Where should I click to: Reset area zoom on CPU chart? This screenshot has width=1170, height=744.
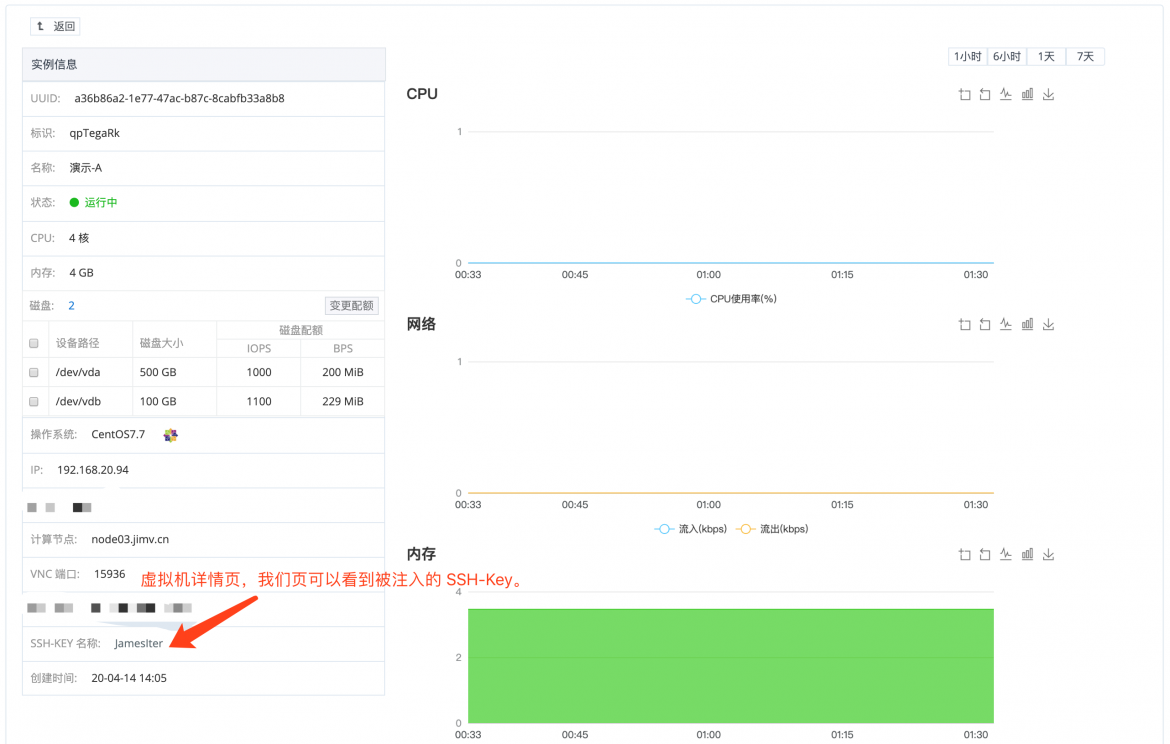pyautogui.click(x=985, y=94)
